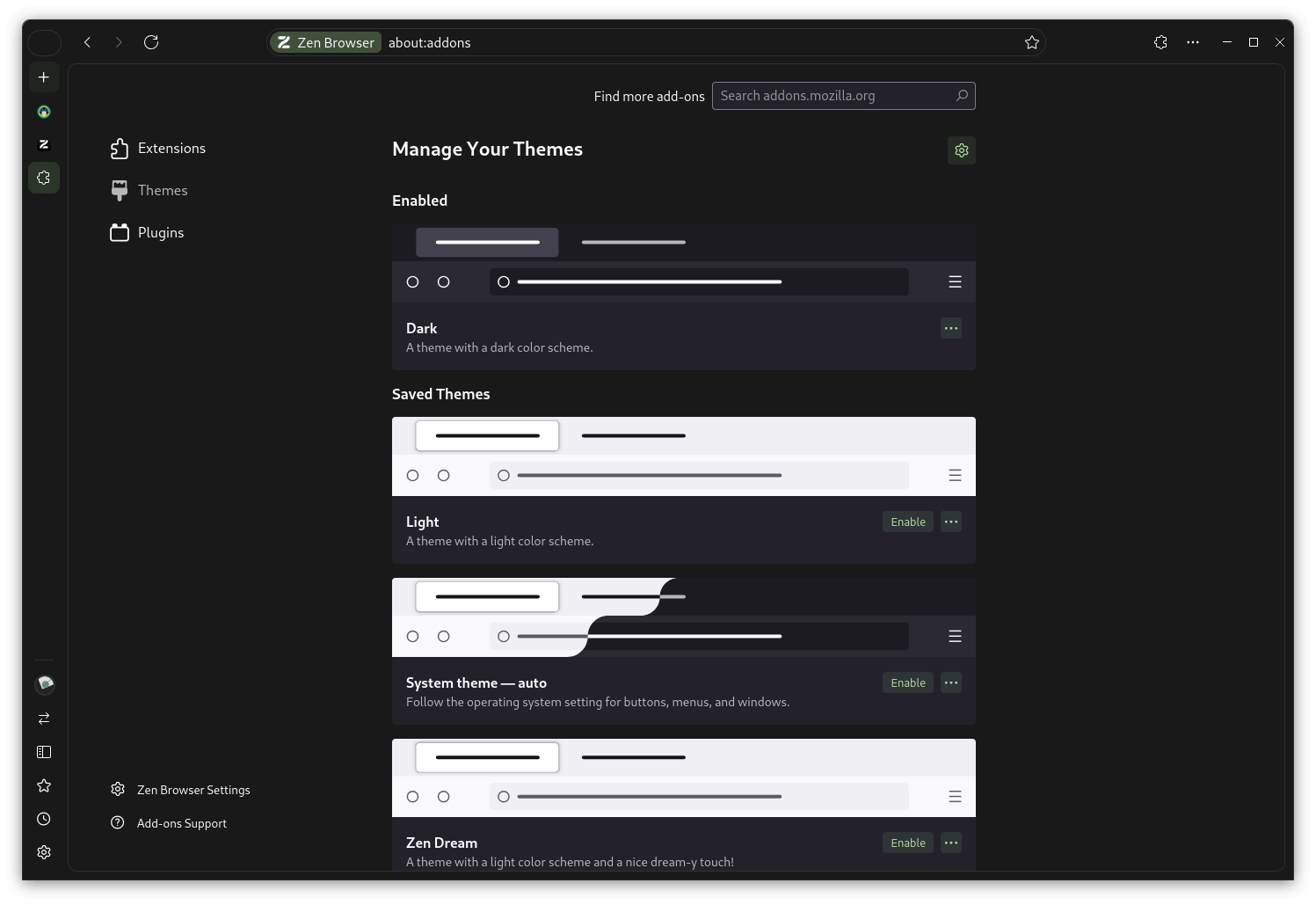The width and height of the screenshot is (1316, 905).
Task: Select the Themes category in sidebar
Action: pos(162,190)
